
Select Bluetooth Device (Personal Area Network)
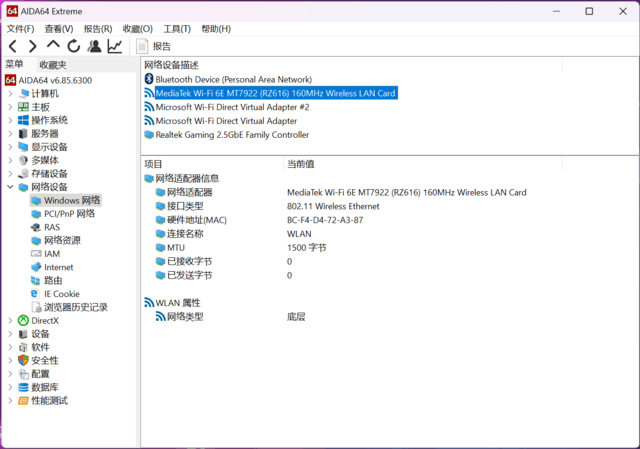pos(233,80)
